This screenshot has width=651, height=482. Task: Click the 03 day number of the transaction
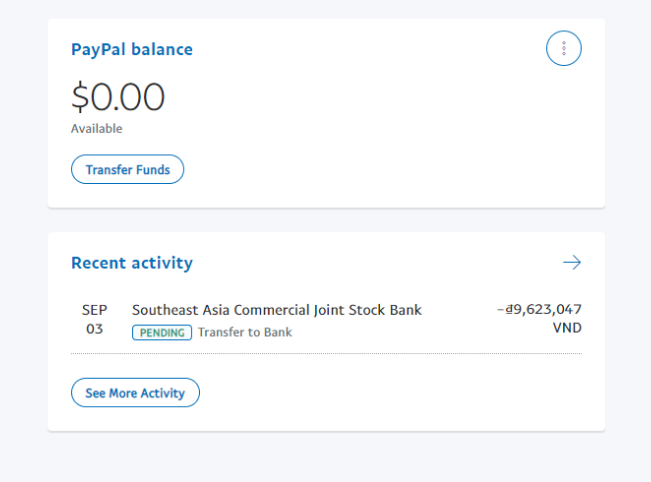(94, 328)
